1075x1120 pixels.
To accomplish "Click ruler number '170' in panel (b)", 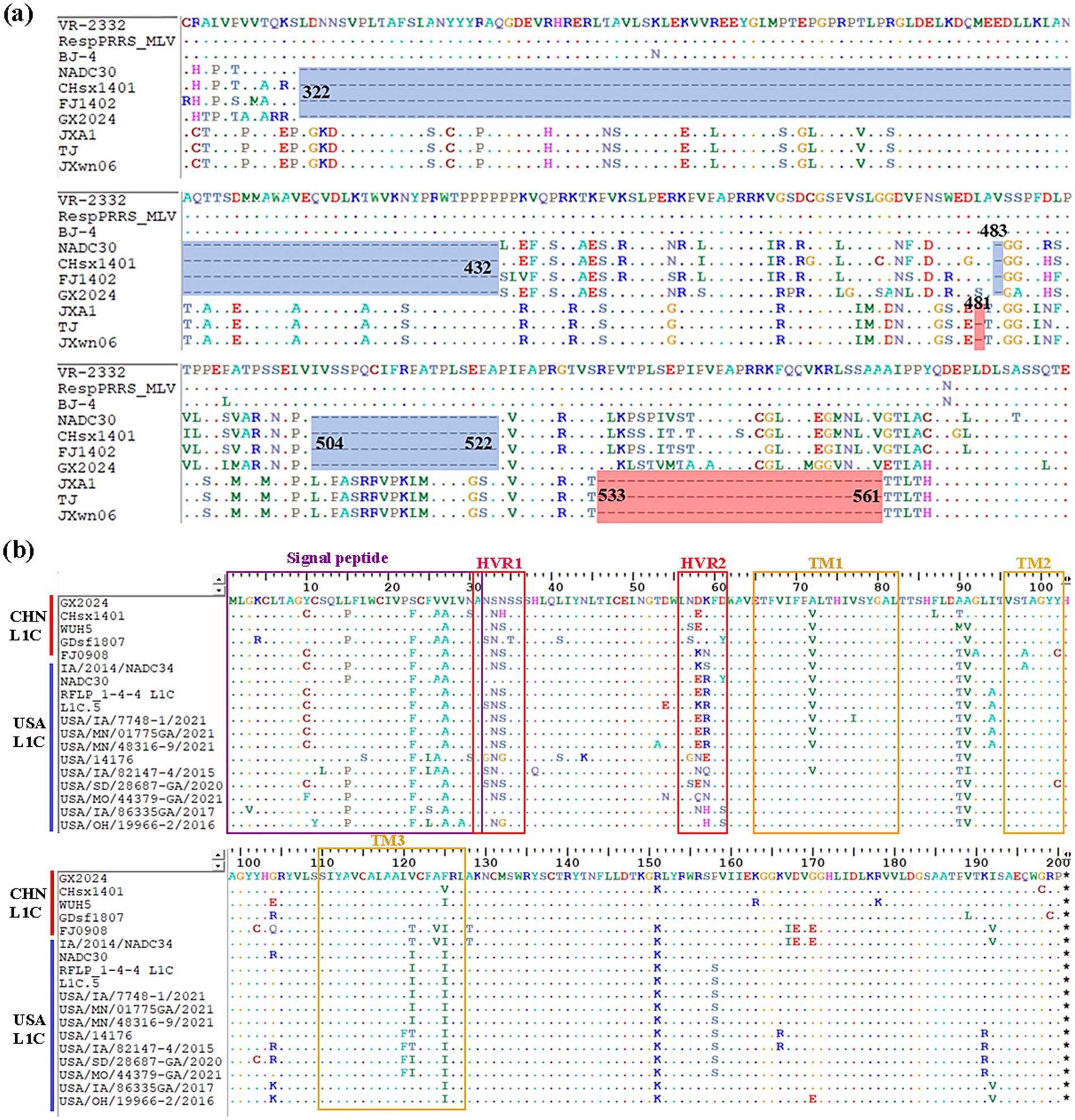I will coord(813,863).
